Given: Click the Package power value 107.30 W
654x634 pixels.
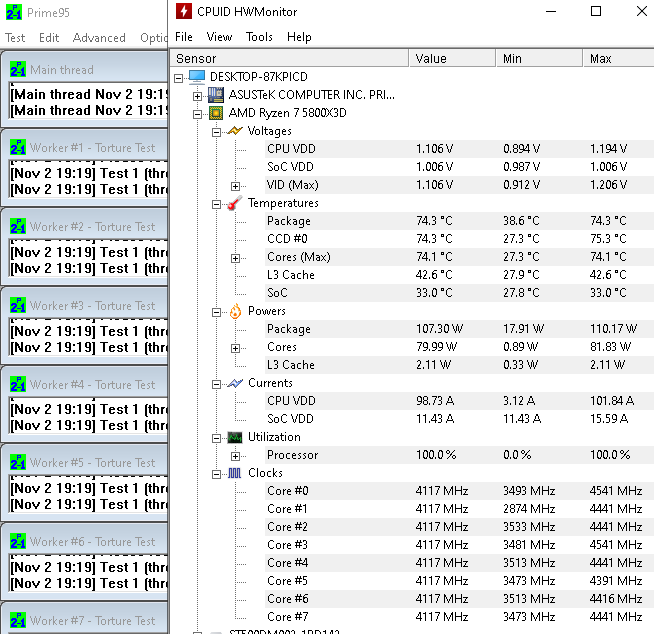Looking at the screenshot, I should (x=439, y=329).
